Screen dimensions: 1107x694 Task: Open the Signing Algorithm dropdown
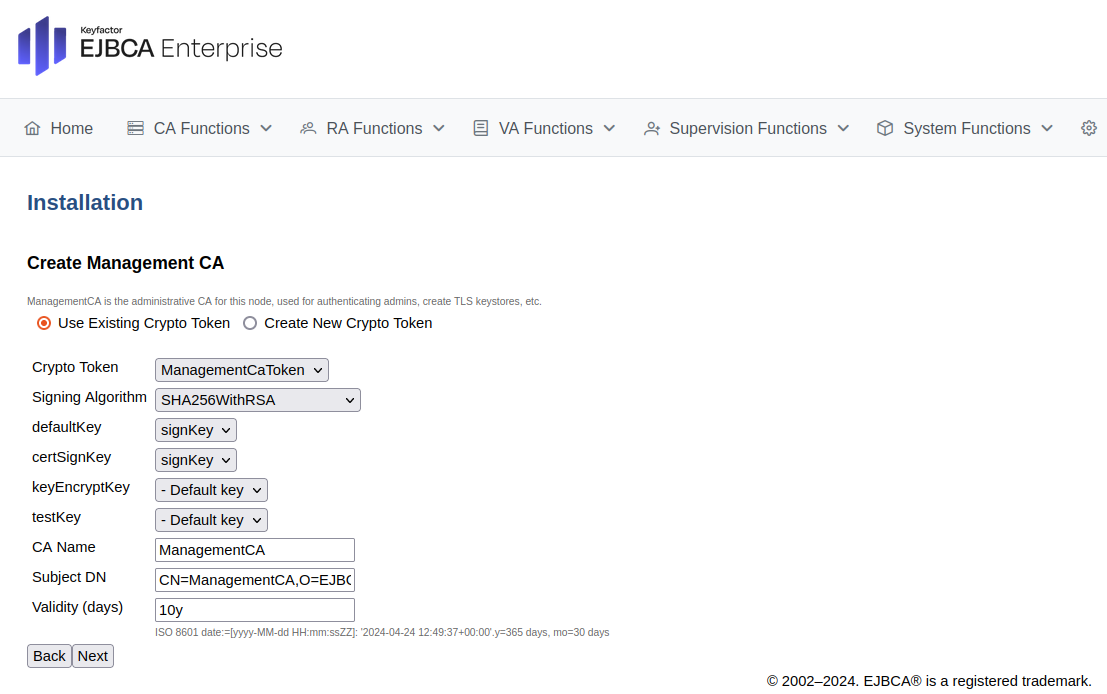point(257,399)
